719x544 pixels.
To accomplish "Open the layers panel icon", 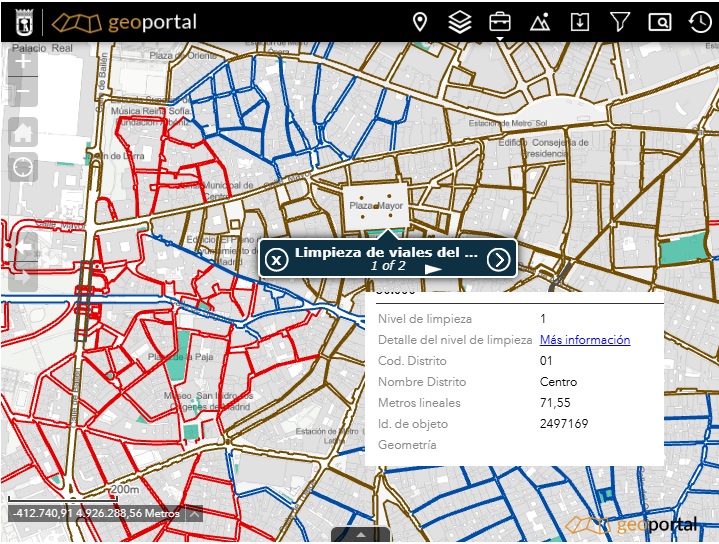I will coord(459,22).
